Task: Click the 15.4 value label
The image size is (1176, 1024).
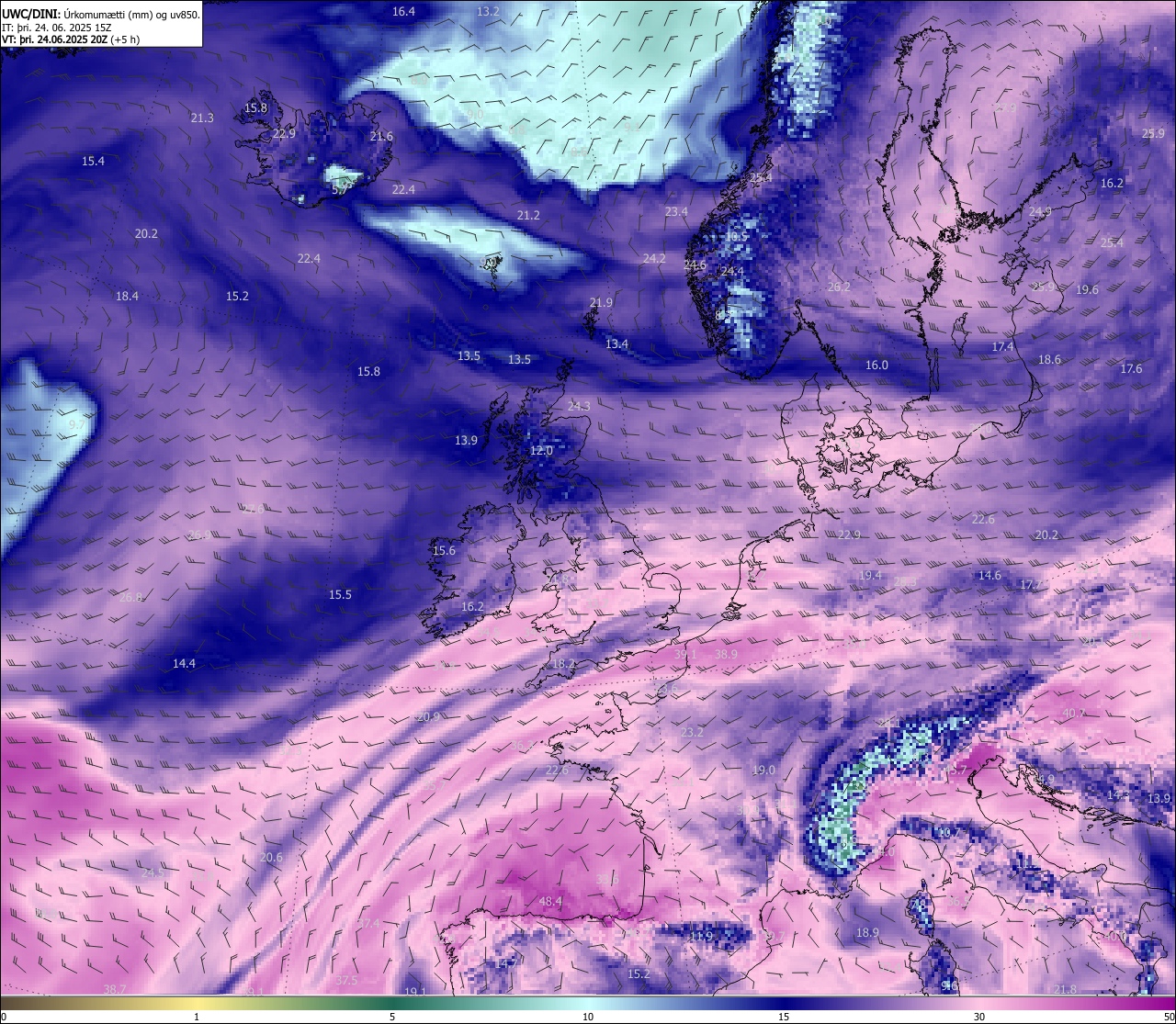Action: point(93,161)
